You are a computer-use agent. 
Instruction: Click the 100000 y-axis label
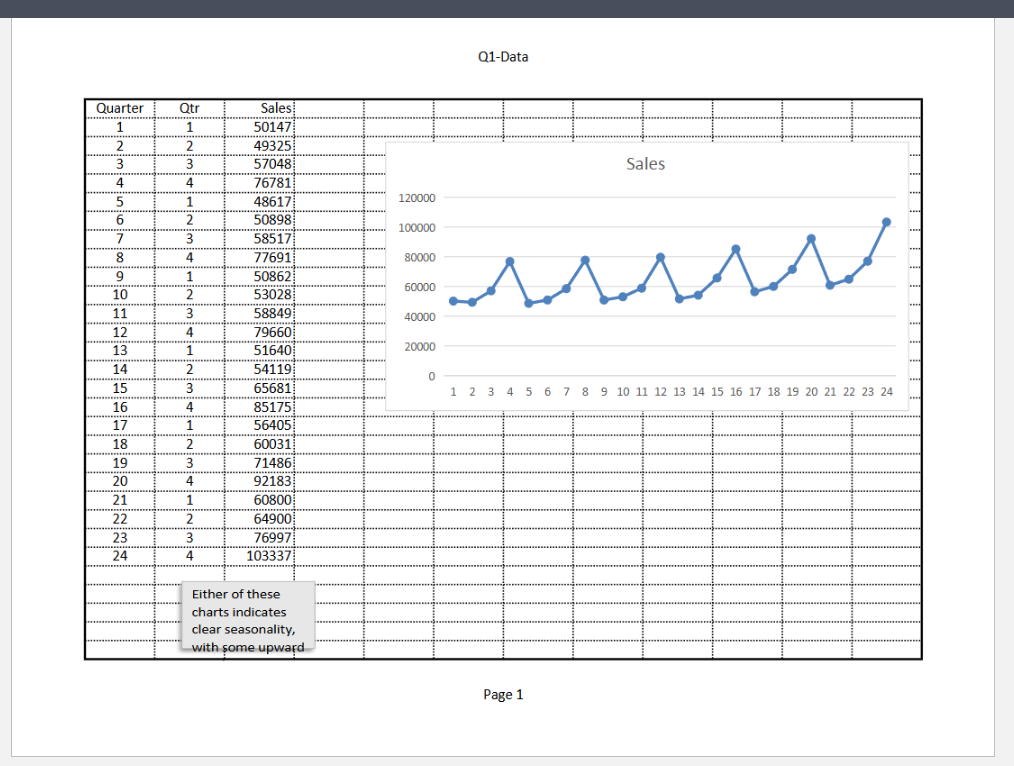tap(416, 228)
